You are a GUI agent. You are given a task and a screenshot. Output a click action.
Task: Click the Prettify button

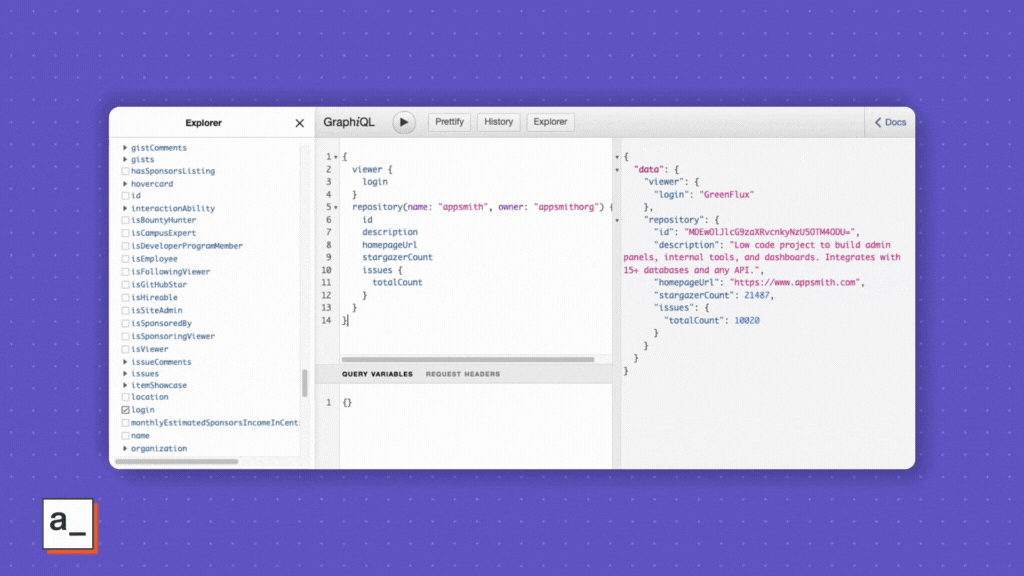click(449, 122)
